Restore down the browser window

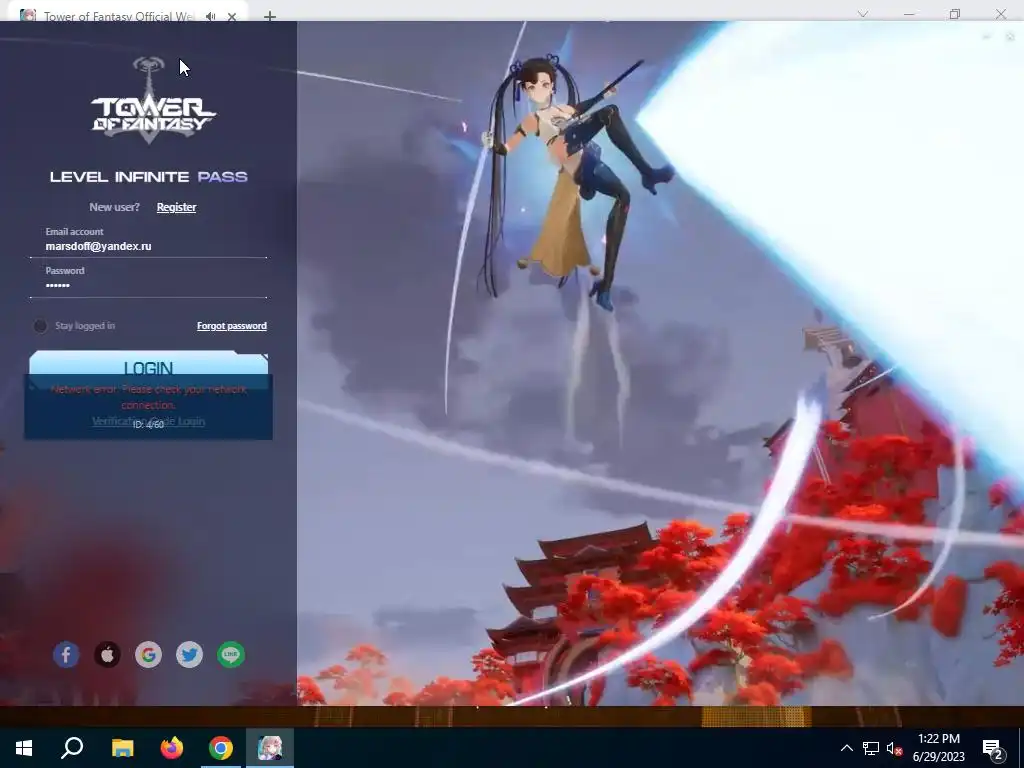pos(955,14)
